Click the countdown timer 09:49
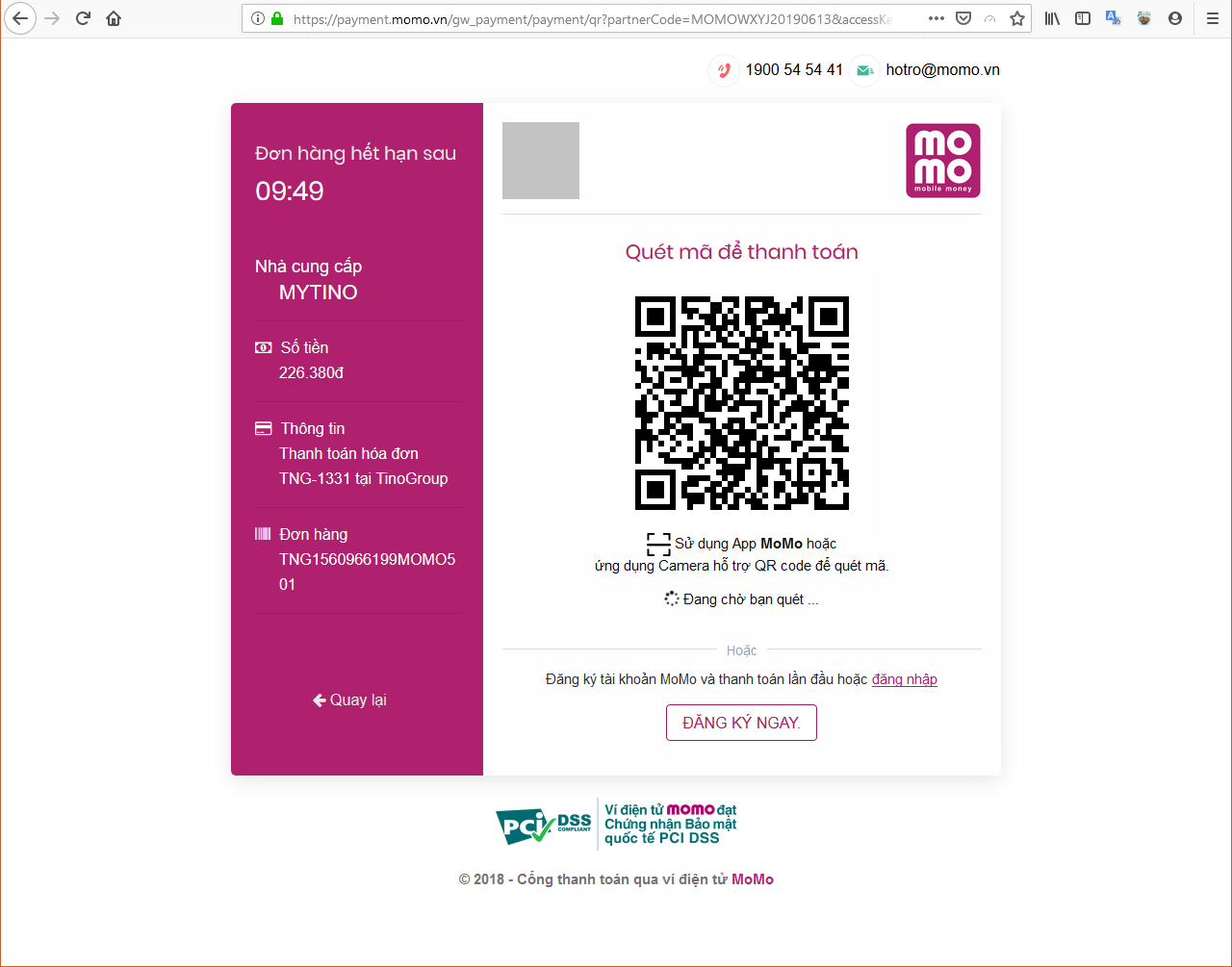 pyautogui.click(x=290, y=191)
